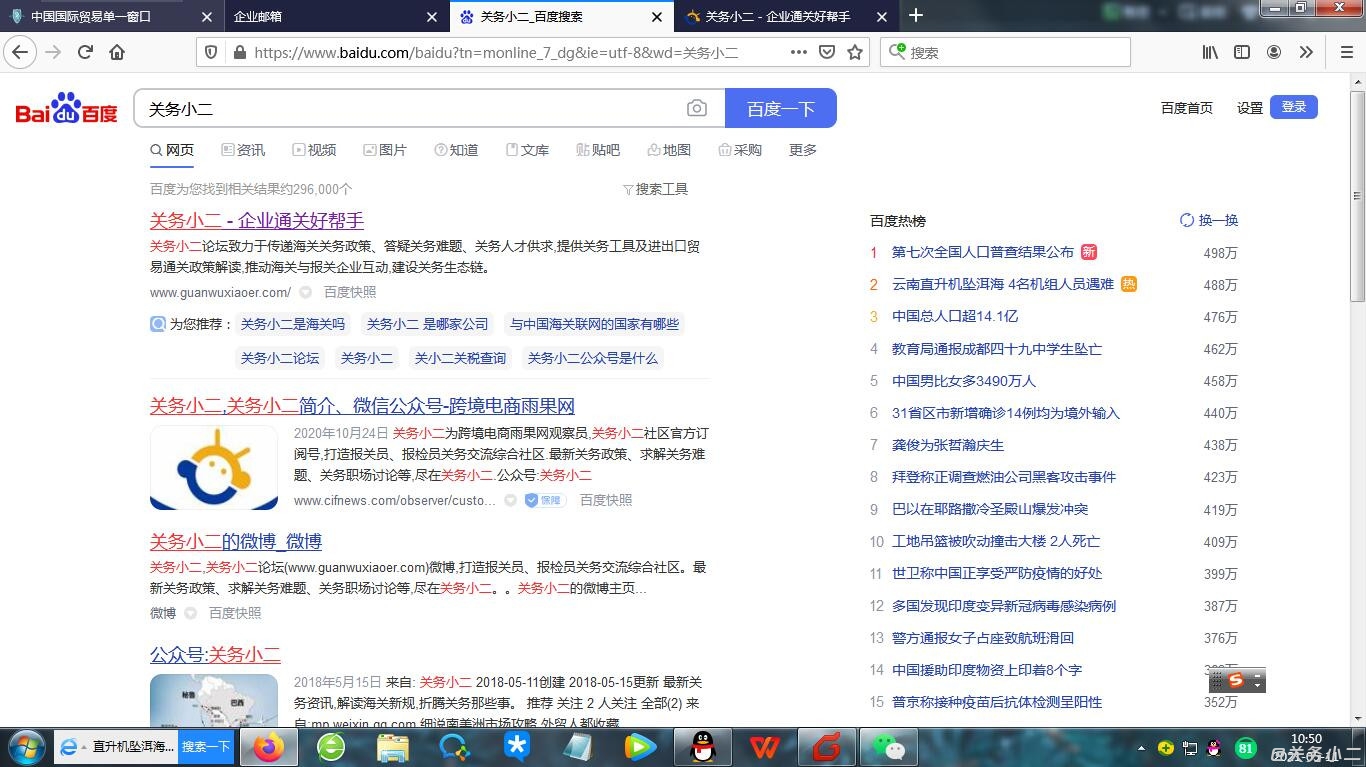The width and height of the screenshot is (1366, 767).
Task: Reload the current Baidu page
Action: tap(85, 52)
